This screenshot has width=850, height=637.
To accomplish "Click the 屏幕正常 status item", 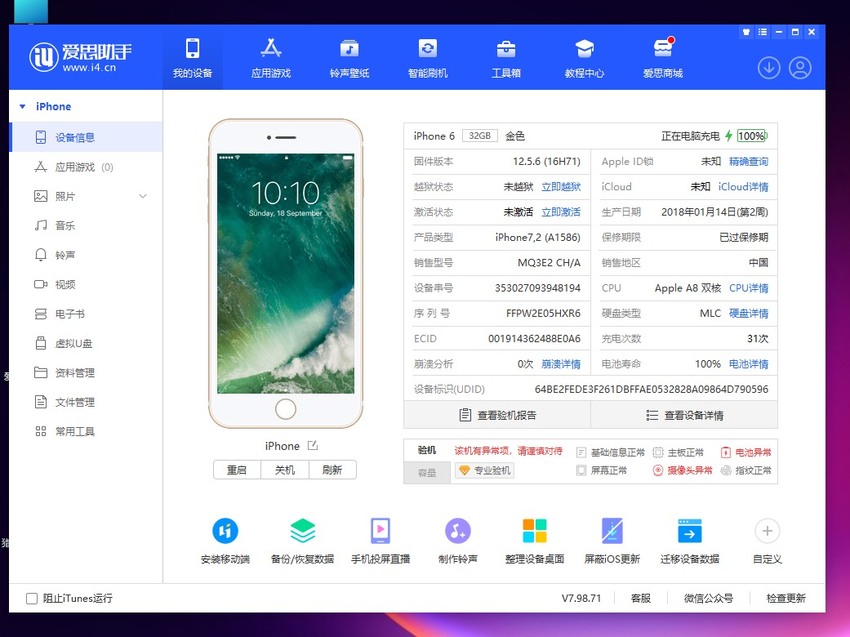I will pos(601,471).
